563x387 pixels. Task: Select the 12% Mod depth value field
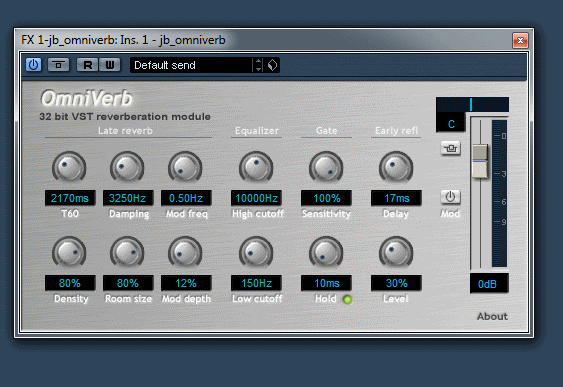186,283
